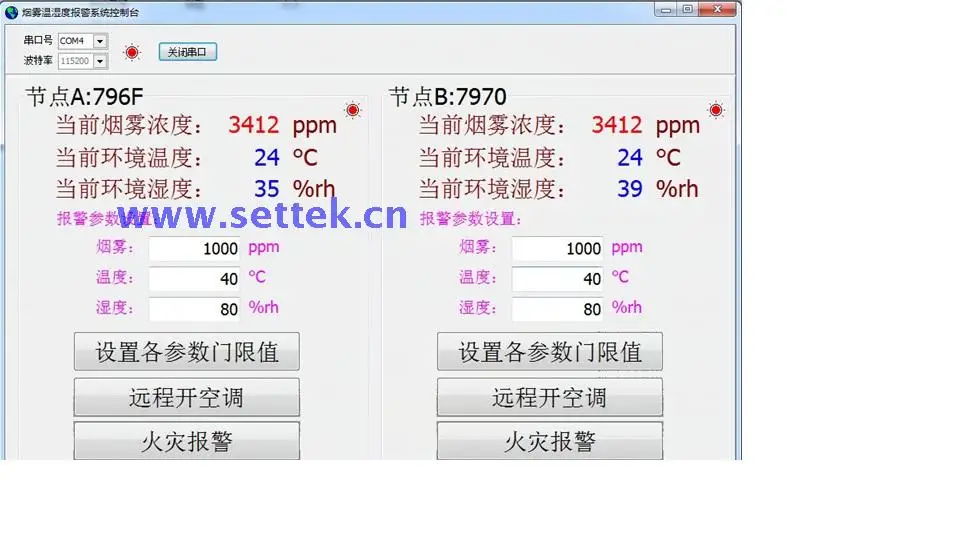Click the 节点B:7970 heading

pyautogui.click(x=448, y=97)
